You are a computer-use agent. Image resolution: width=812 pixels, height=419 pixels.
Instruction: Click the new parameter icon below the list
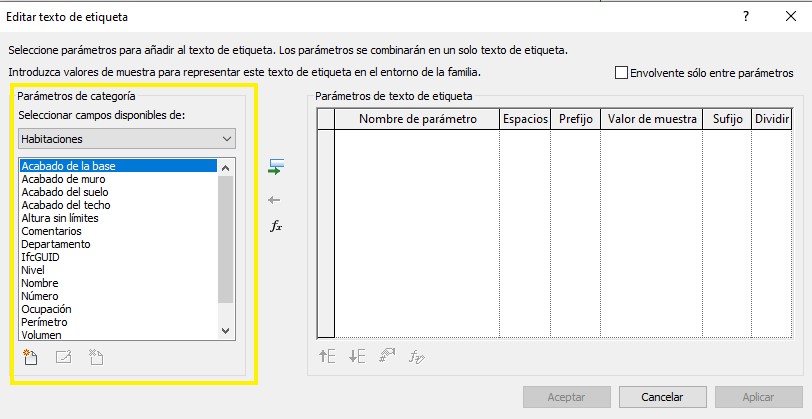pos(30,358)
